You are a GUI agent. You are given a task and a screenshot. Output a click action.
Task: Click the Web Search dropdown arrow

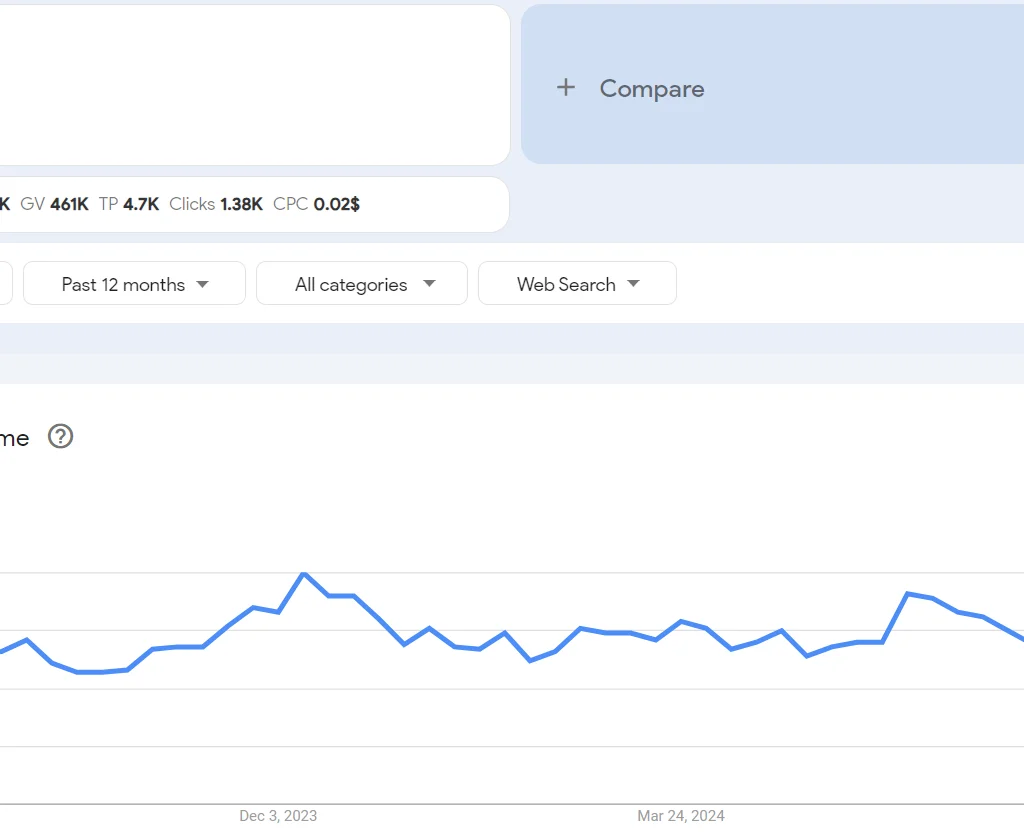pos(634,284)
